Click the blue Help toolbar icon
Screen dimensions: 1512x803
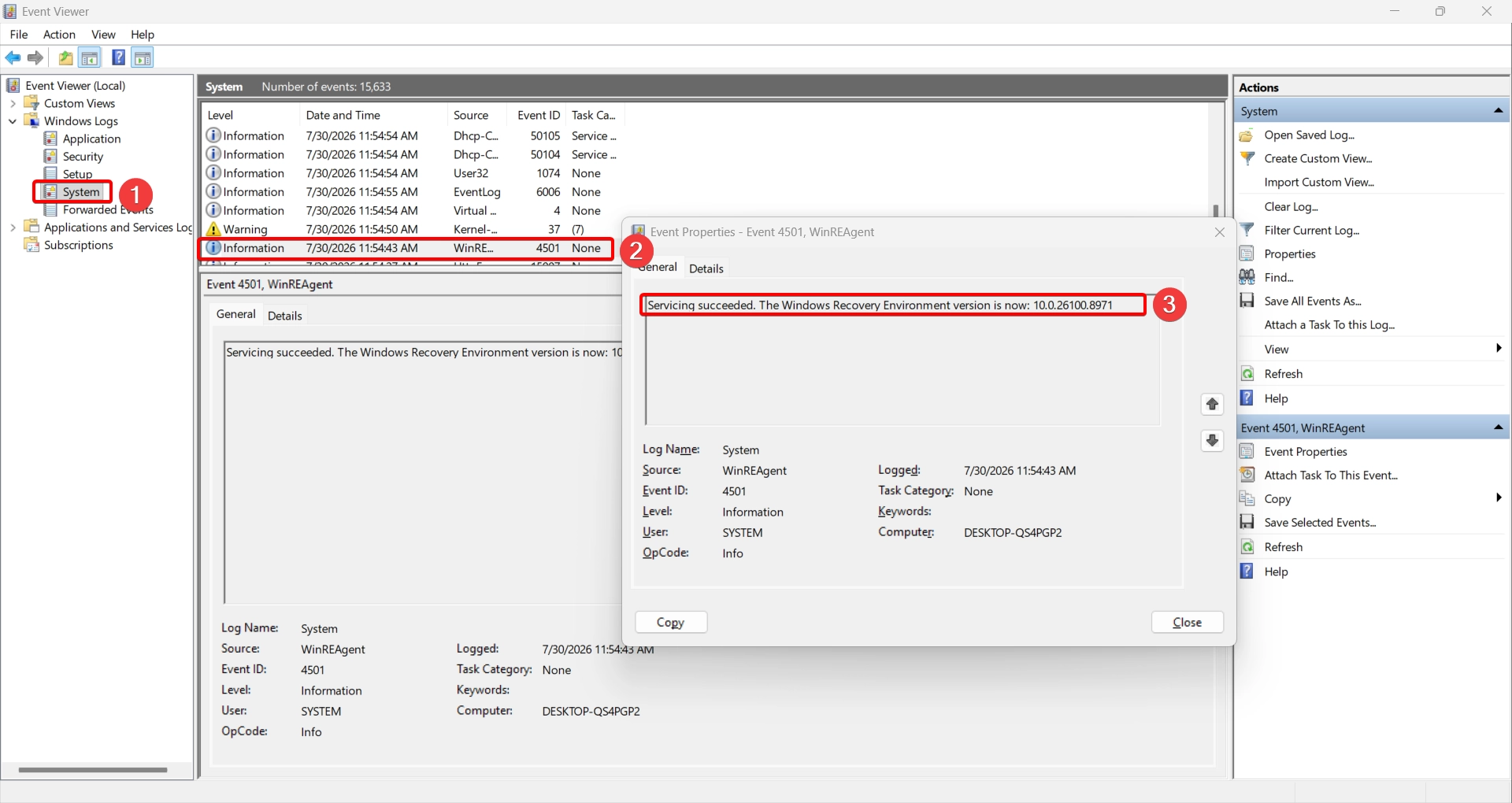coord(119,57)
